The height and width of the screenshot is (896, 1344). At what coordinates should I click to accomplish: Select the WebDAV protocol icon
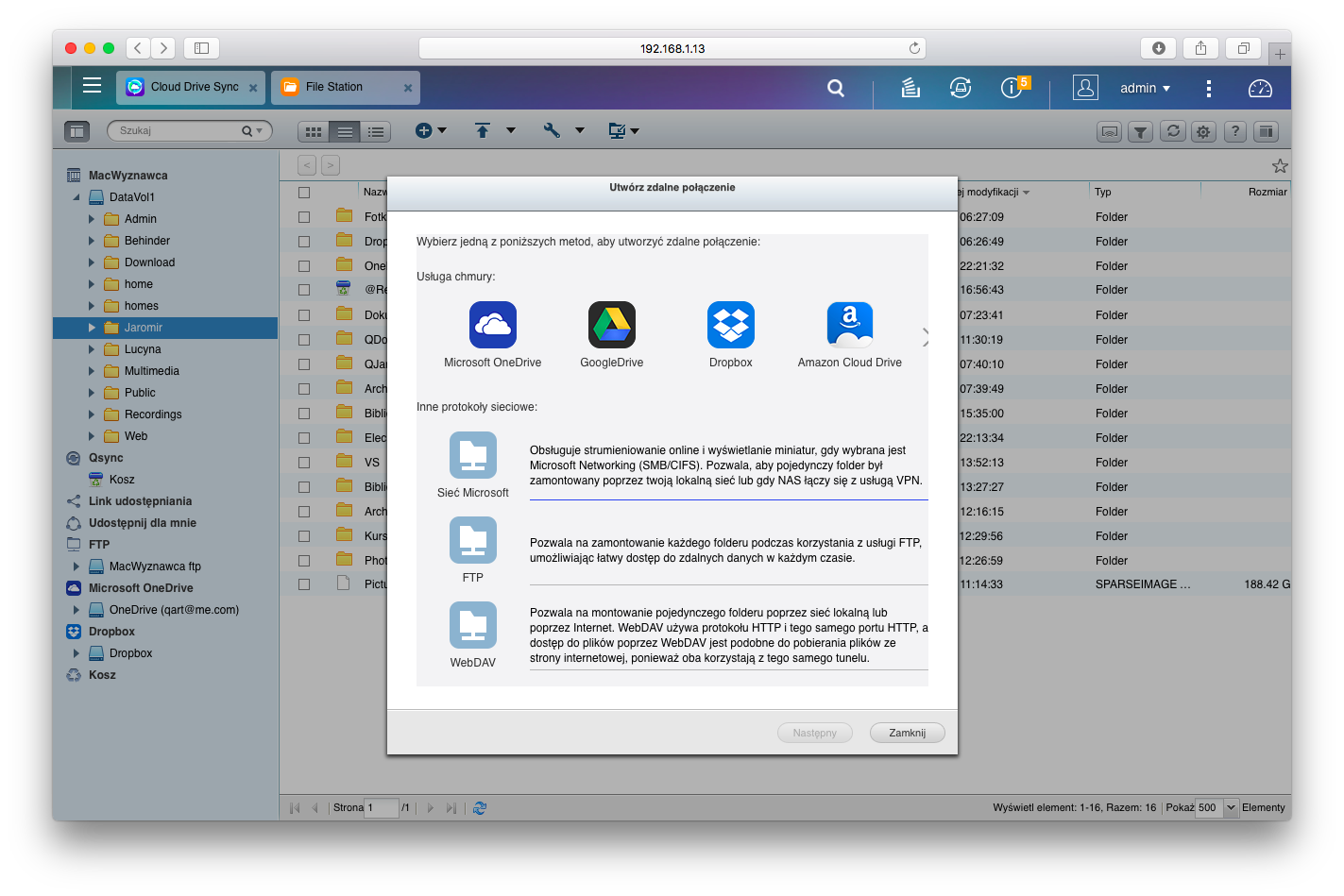473,625
